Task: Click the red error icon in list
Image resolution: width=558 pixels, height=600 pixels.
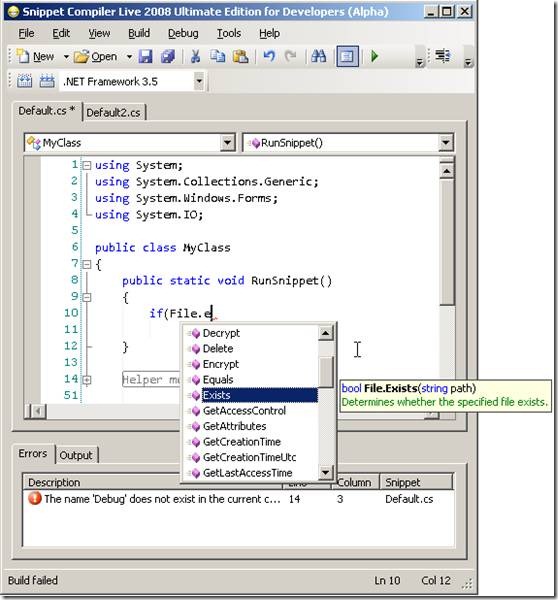Action: [35, 499]
